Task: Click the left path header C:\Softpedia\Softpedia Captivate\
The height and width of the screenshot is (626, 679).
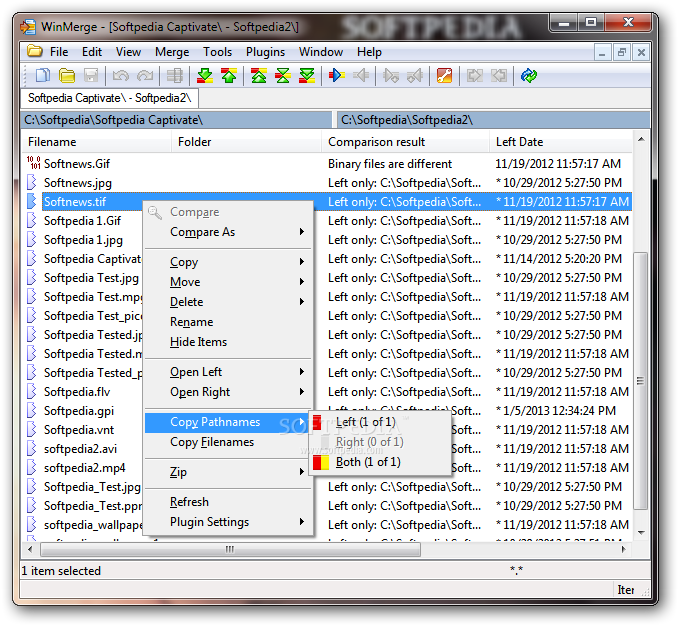Action: (176, 120)
